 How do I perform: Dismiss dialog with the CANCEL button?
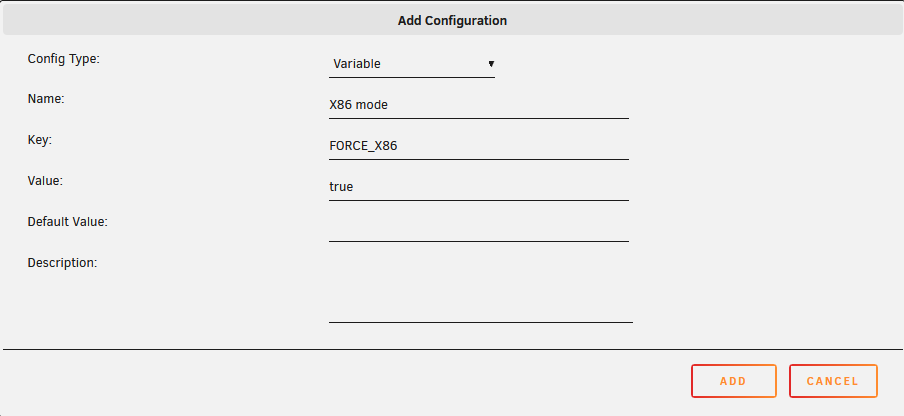click(x=833, y=381)
